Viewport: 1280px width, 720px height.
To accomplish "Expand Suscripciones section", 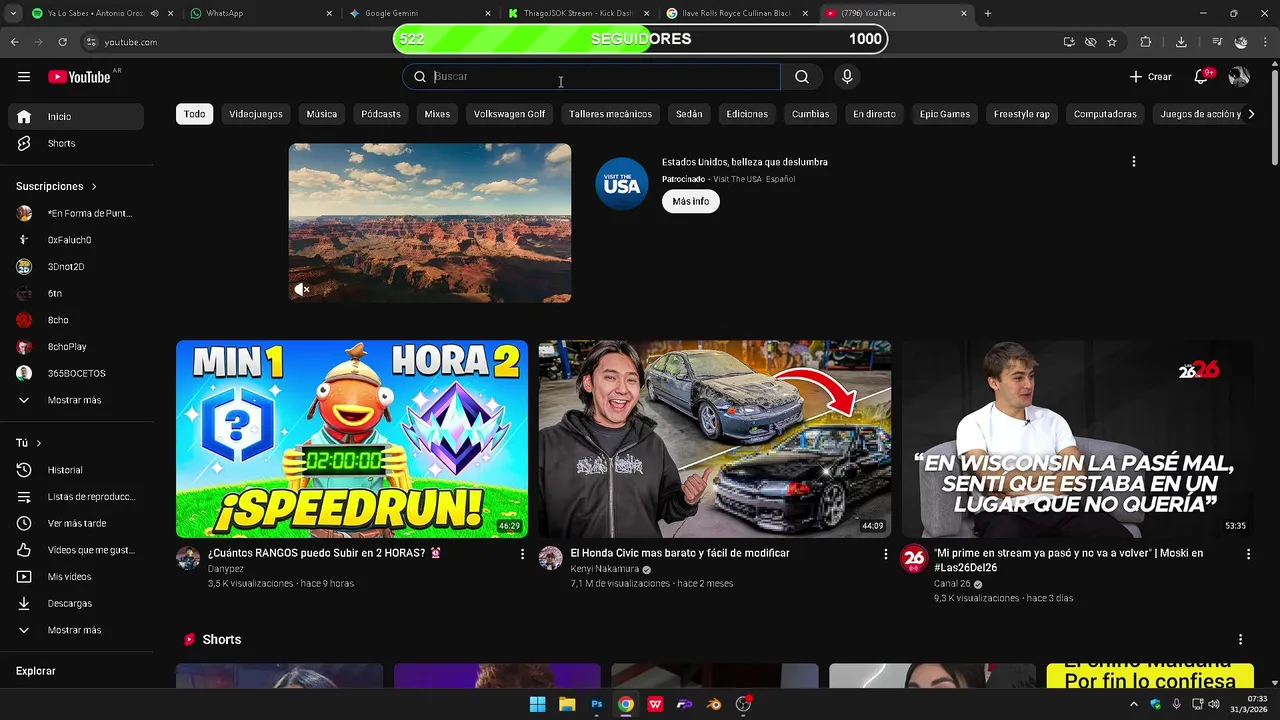I will tap(56, 186).
